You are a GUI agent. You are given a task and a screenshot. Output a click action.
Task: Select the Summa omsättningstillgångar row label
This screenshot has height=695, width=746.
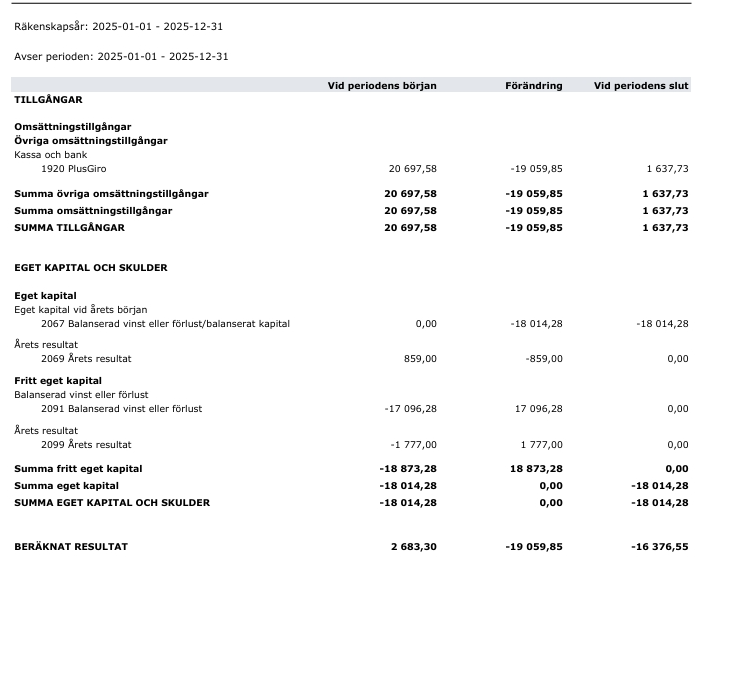coord(93,211)
